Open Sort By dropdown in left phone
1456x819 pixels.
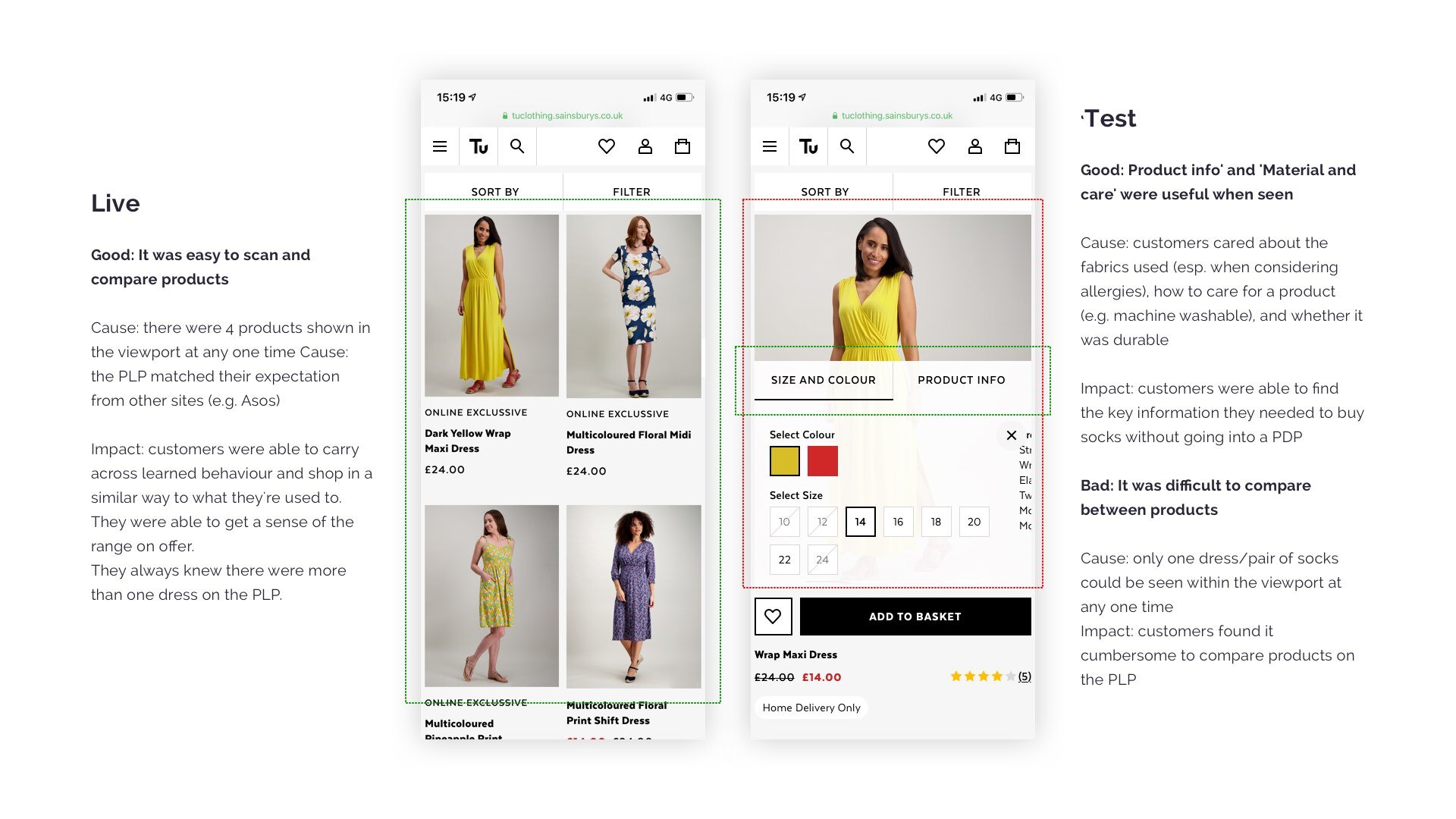tap(494, 192)
